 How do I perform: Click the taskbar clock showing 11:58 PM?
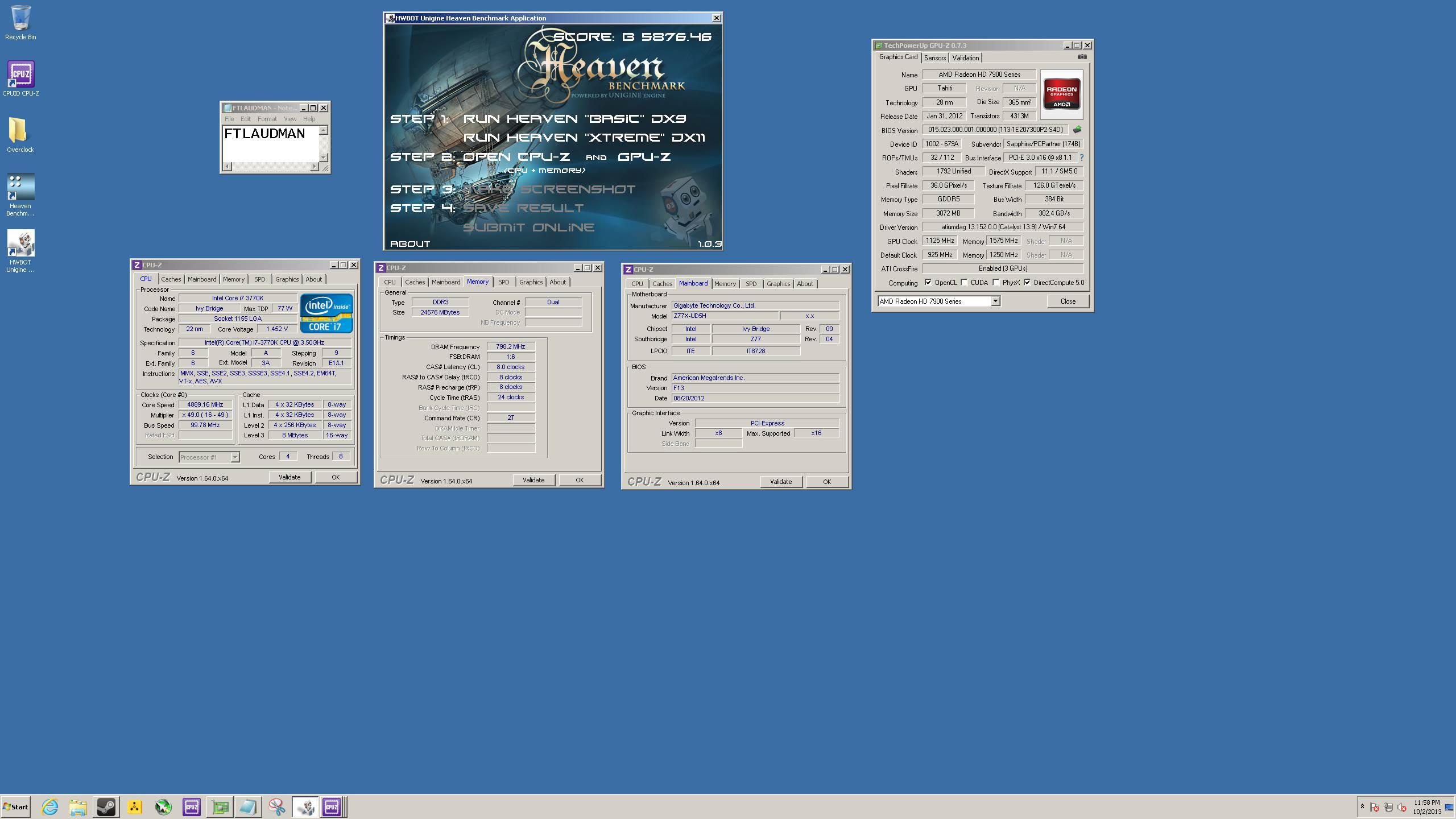pyautogui.click(x=1426, y=807)
